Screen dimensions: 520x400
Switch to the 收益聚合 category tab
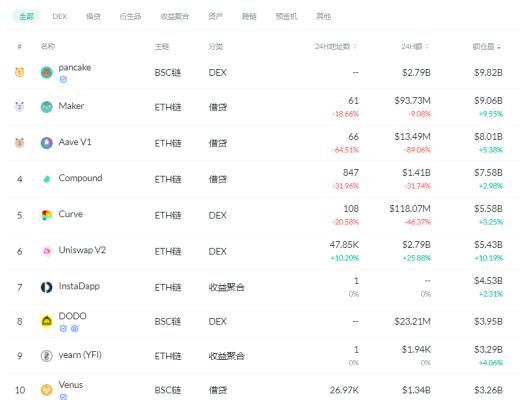pos(175,16)
